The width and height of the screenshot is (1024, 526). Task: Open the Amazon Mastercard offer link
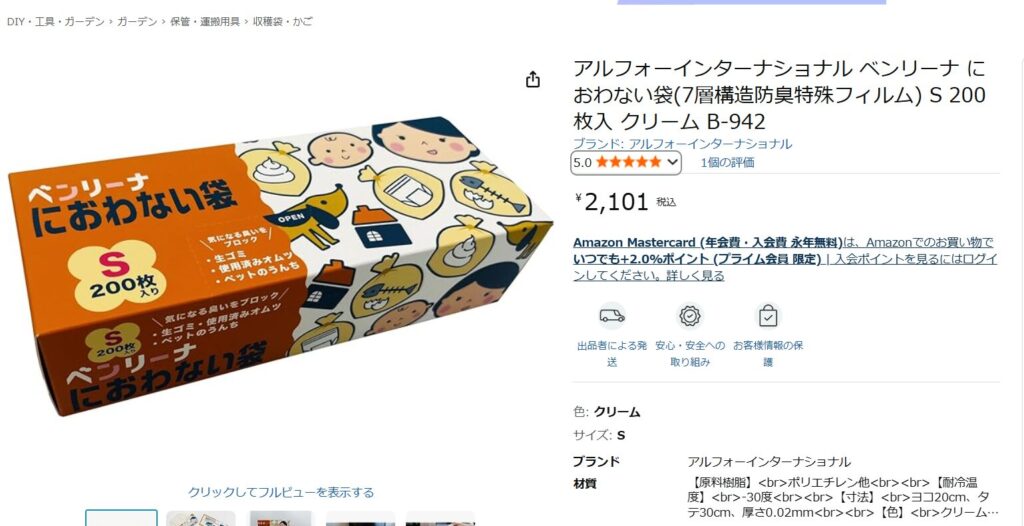(x=708, y=242)
